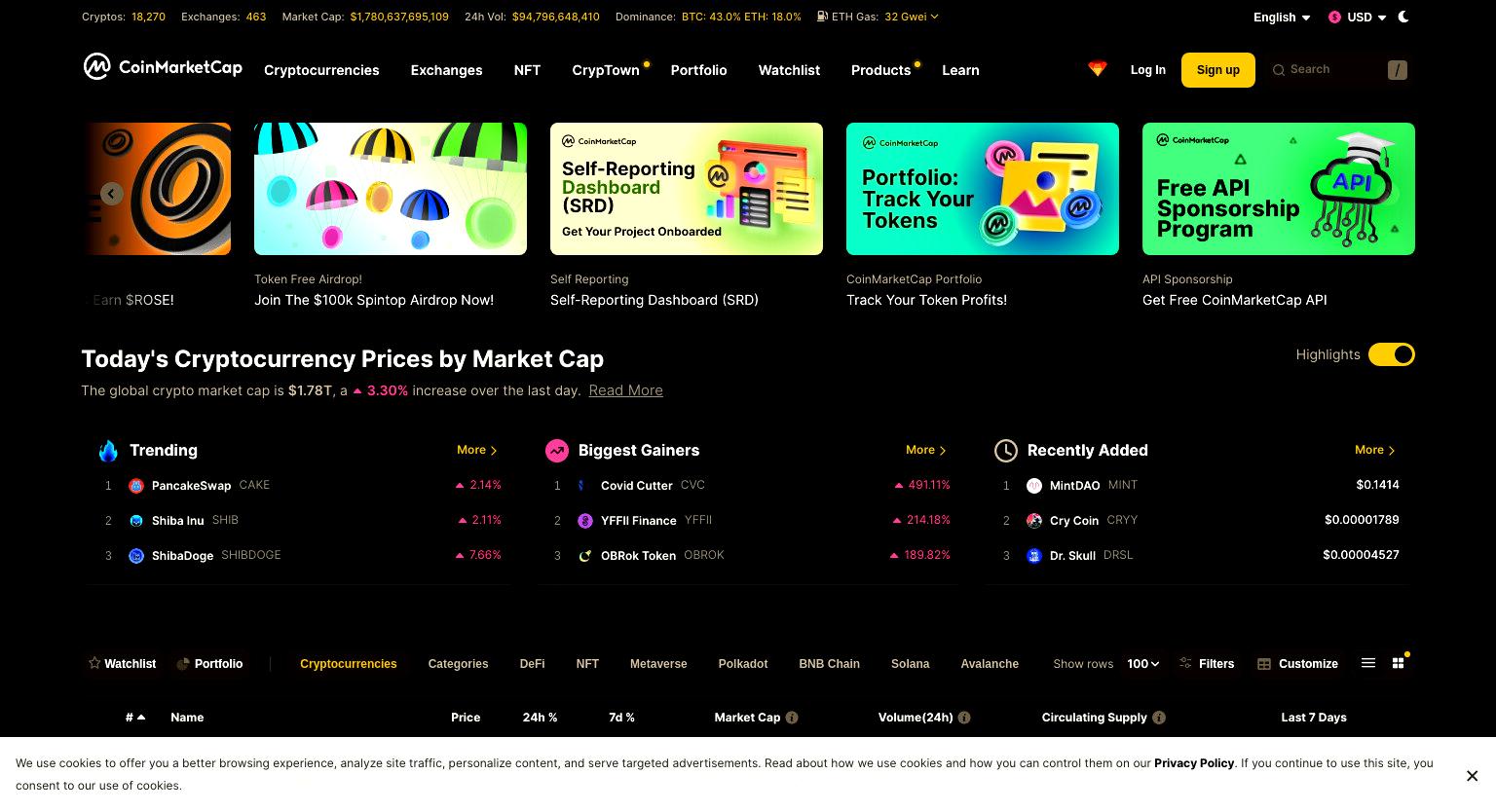Click the MintDAO coin icon
This screenshot has width=1496, height=812.
click(x=1034, y=486)
